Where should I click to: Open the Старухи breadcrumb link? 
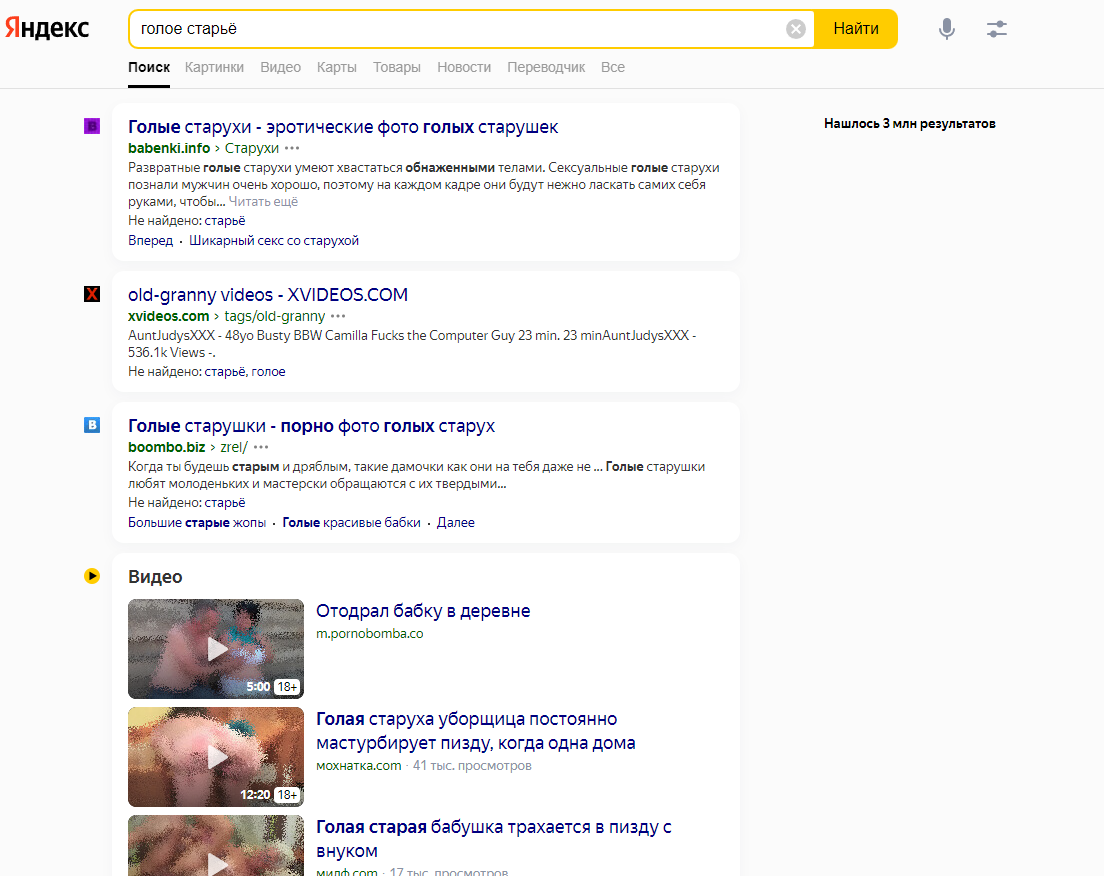pos(252,148)
